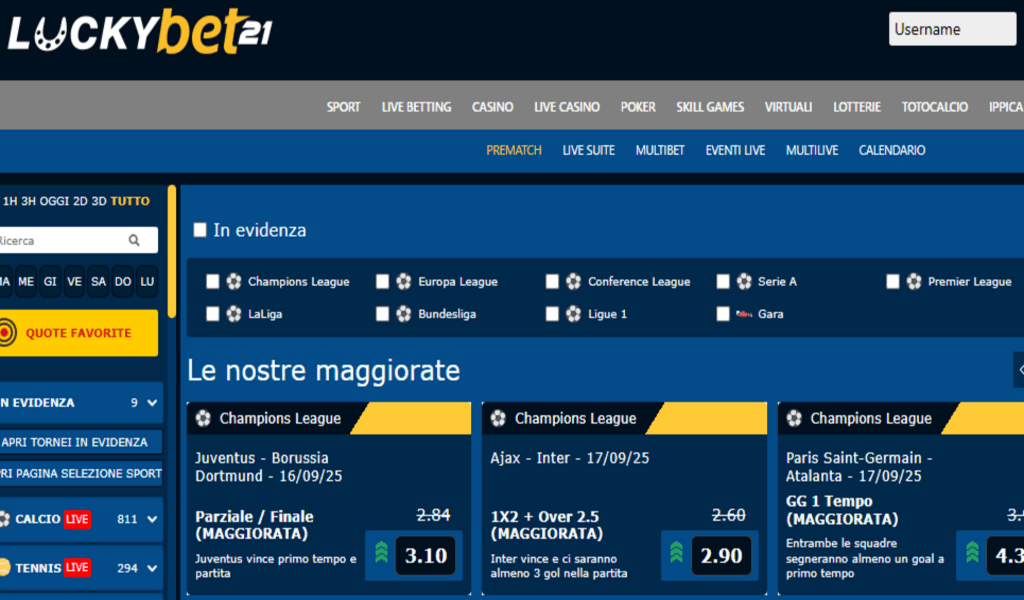
Task: Open the Casino menu
Action: click(x=492, y=107)
